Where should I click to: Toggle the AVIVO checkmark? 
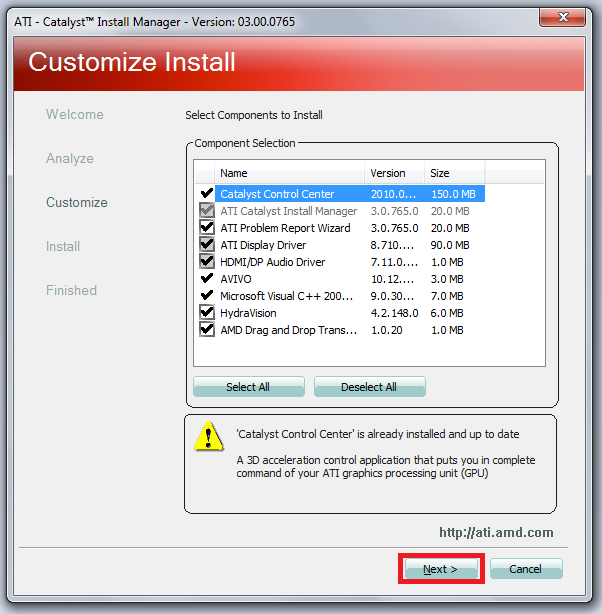207,278
